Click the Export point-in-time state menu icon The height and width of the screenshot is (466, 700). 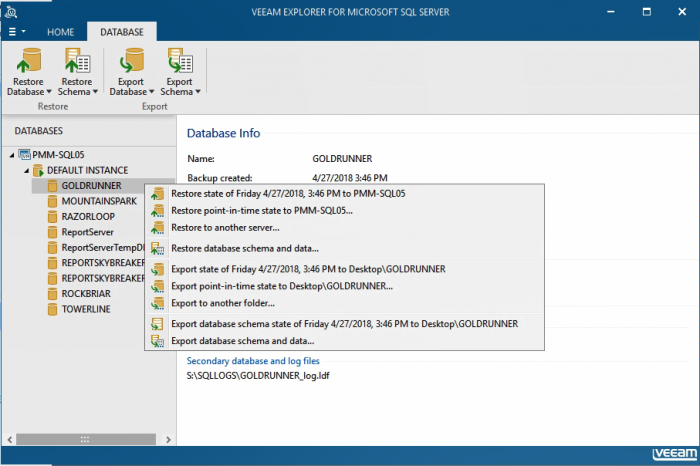click(157, 286)
